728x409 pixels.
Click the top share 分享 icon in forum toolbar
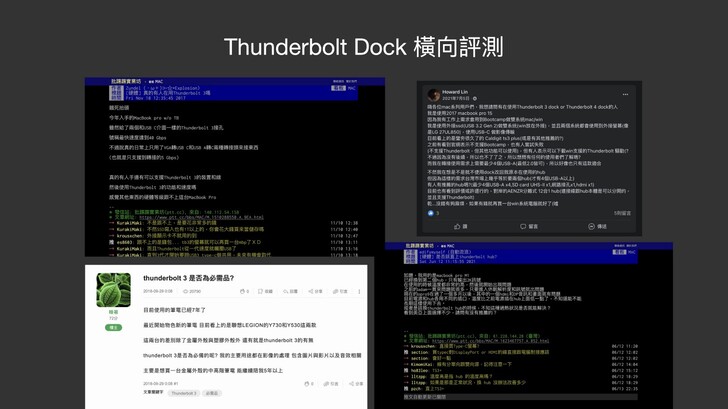click(x=310, y=292)
